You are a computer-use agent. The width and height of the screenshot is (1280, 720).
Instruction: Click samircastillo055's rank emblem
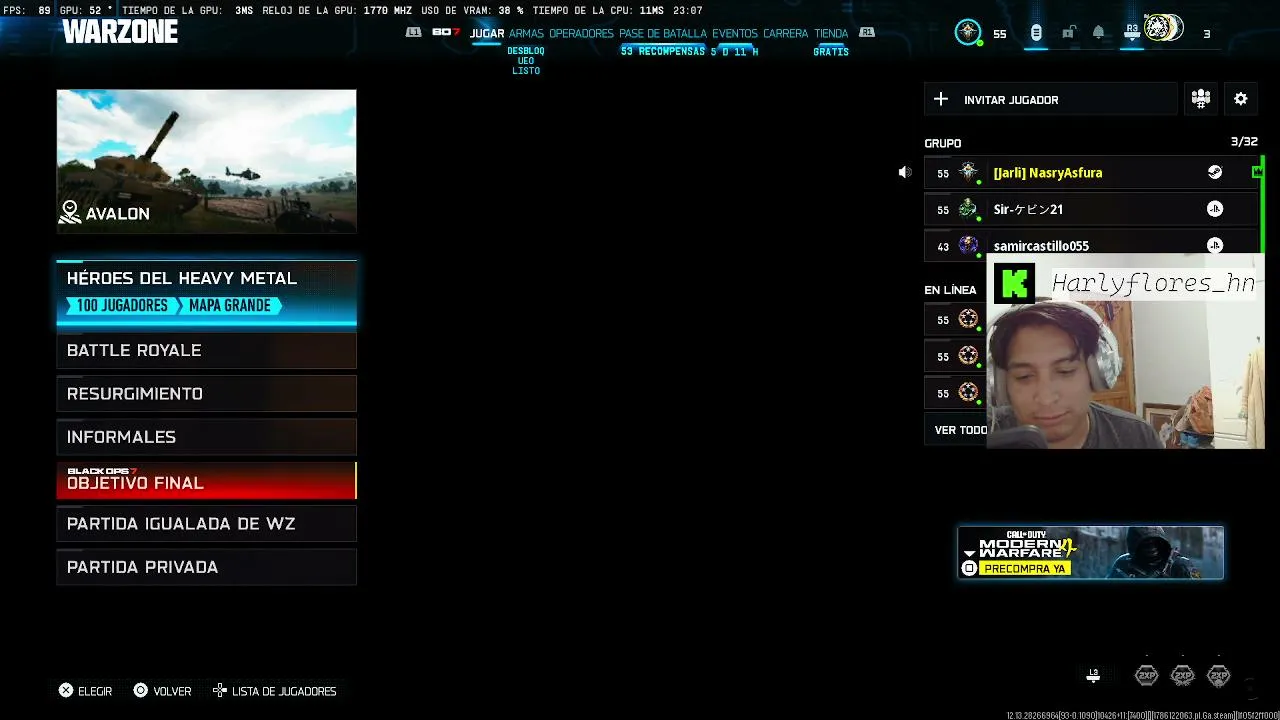pos(968,245)
